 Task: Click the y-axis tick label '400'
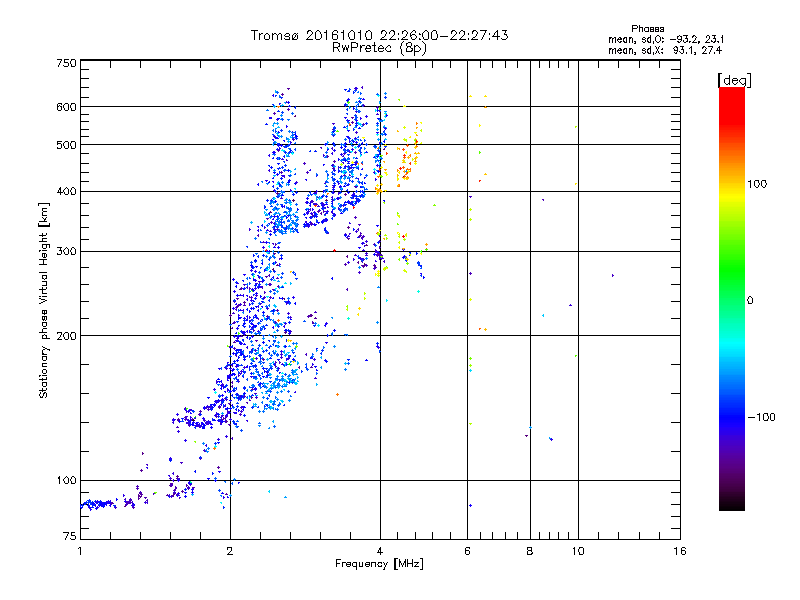coord(66,191)
